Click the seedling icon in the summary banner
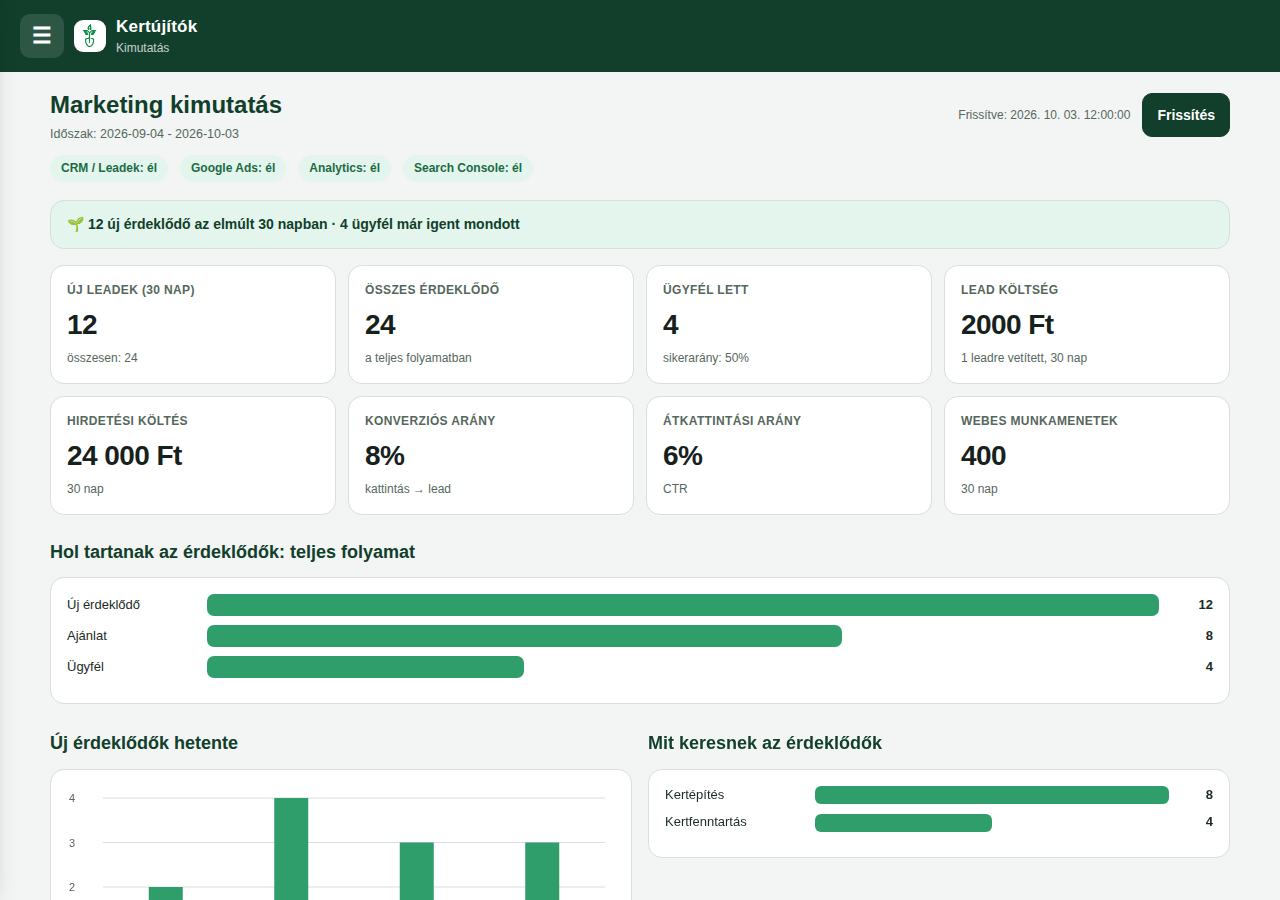1280x900 pixels. [75, 224]
